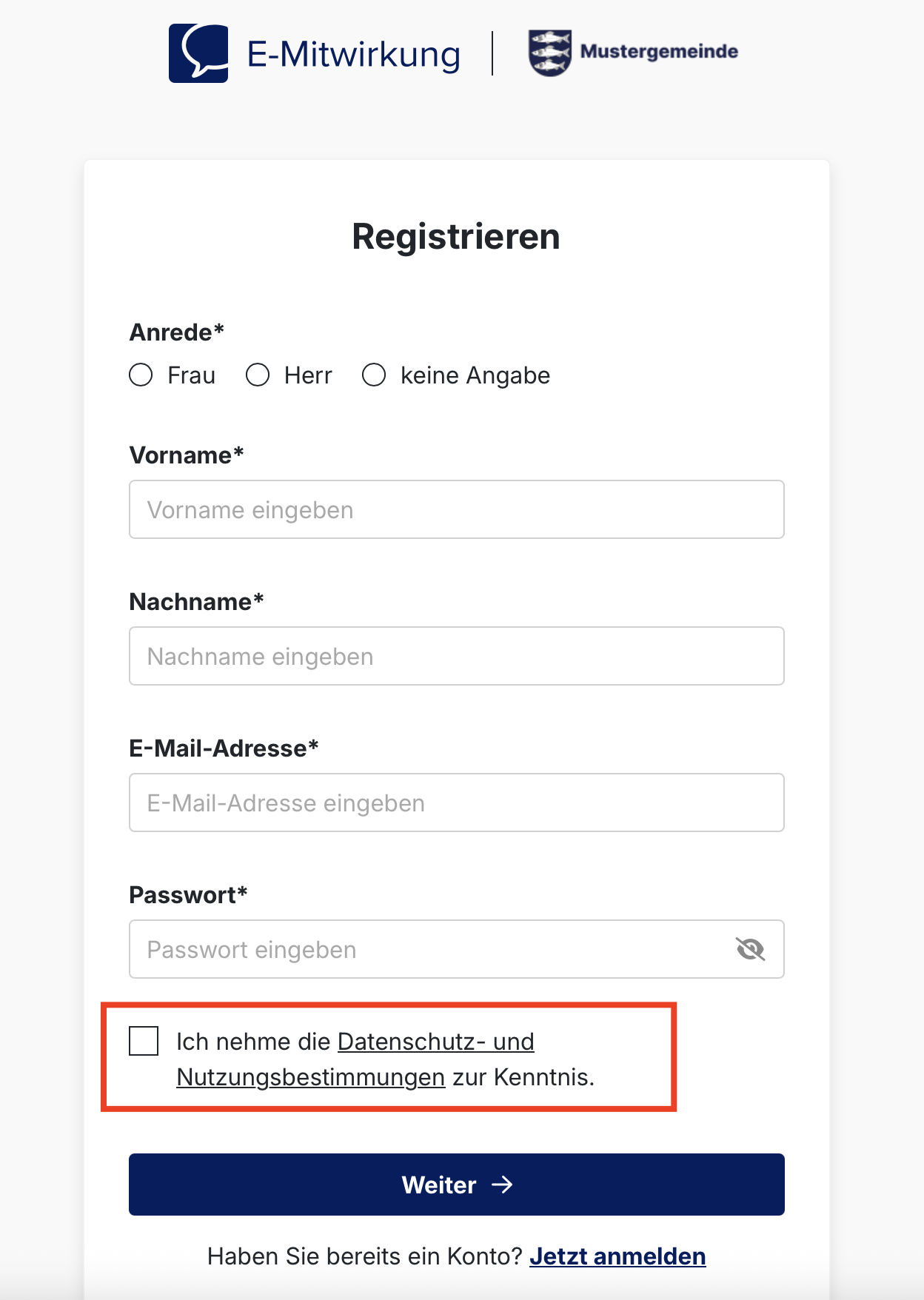Focus the Vorname input field

tap(457, 509)
